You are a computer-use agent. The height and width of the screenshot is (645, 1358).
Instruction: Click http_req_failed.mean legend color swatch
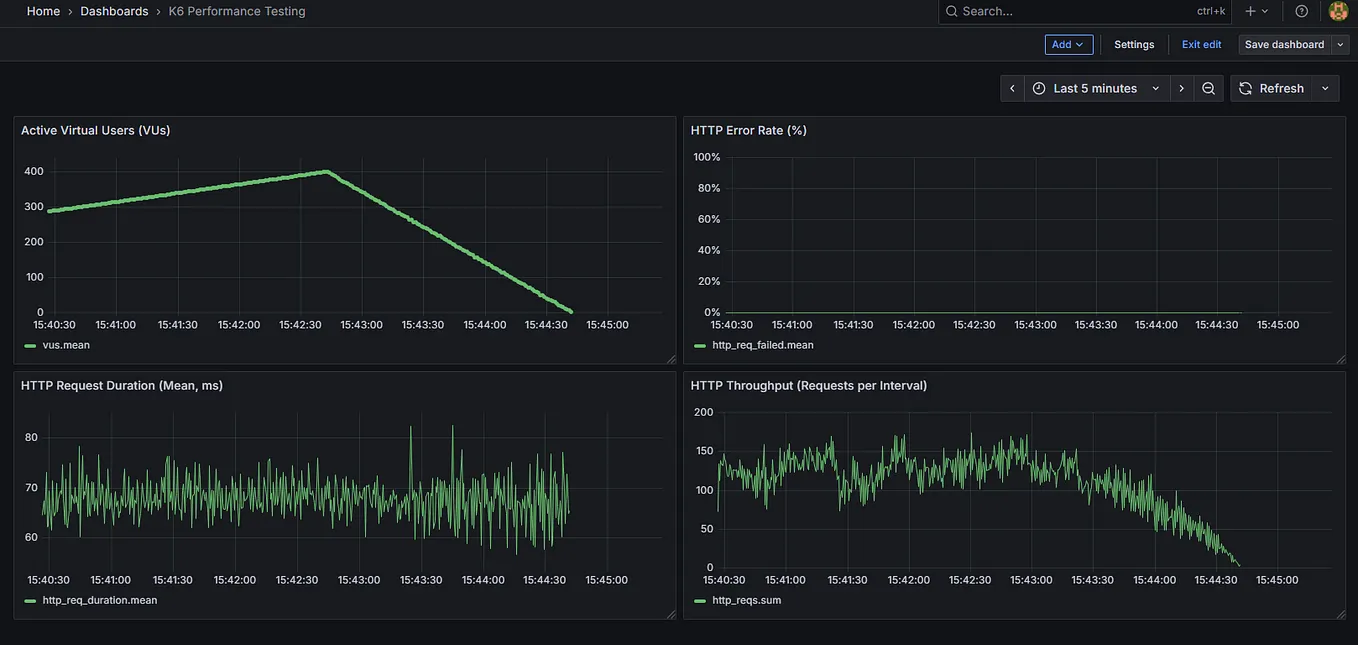point(700,345)
